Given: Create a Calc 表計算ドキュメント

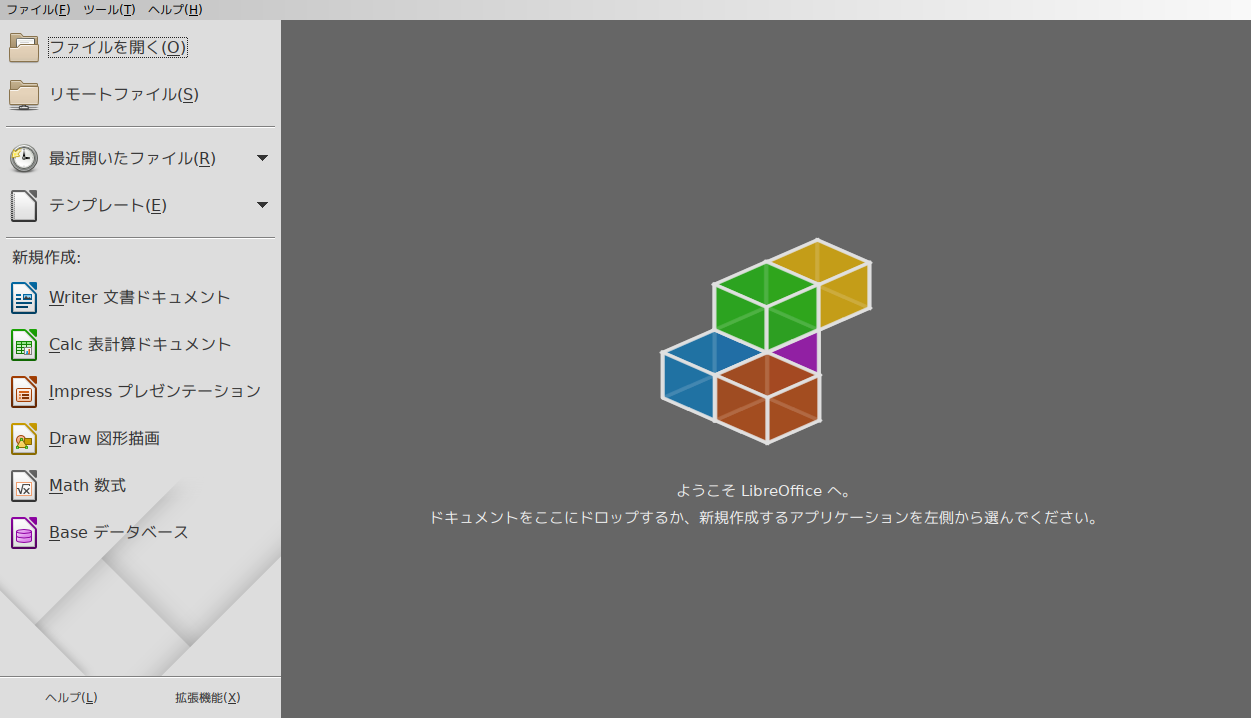Looking at the screenshot, I should pyautogui.click(x=140, y=345).
